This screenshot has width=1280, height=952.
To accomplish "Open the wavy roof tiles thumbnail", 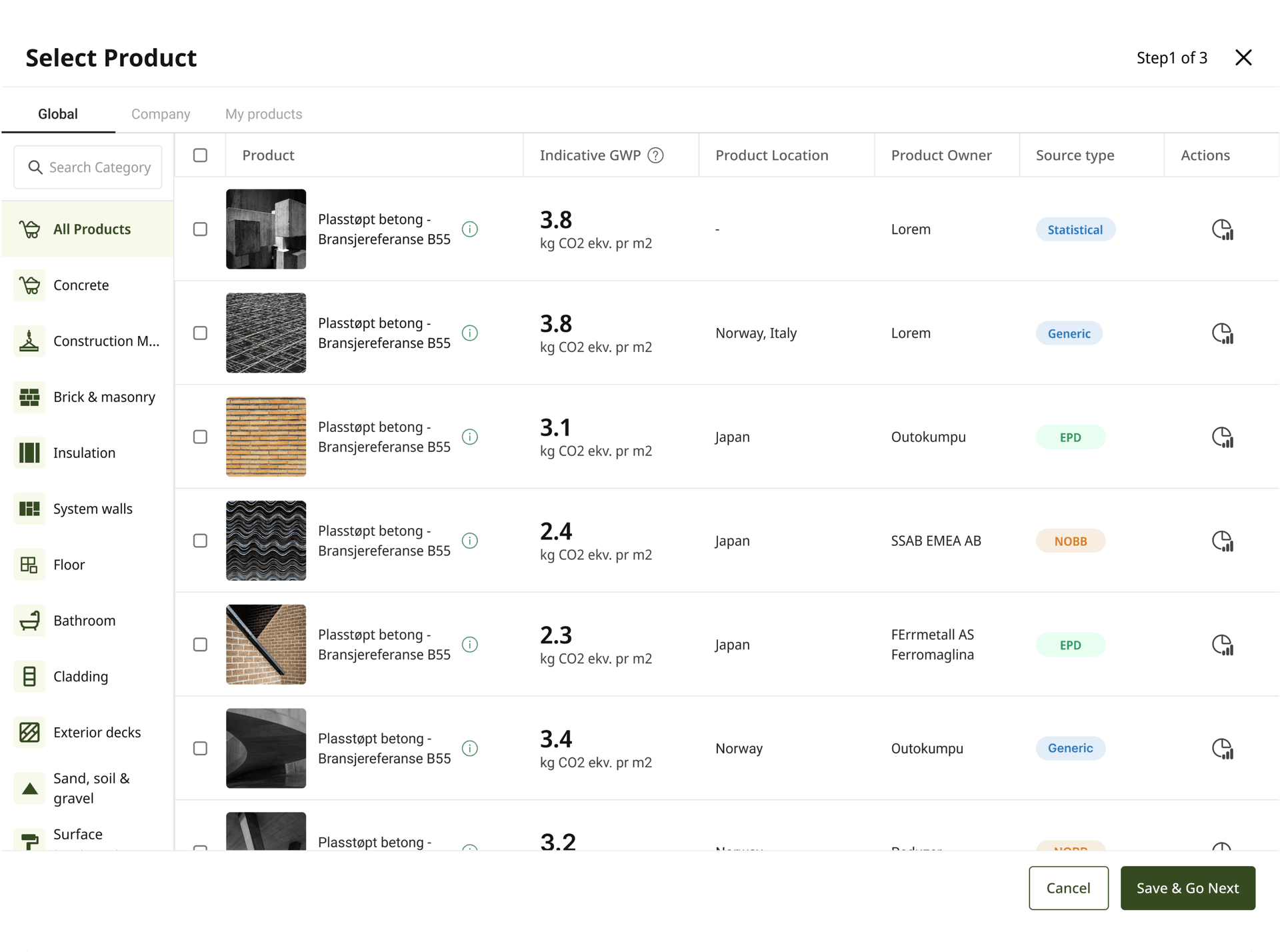I will 266,541.
